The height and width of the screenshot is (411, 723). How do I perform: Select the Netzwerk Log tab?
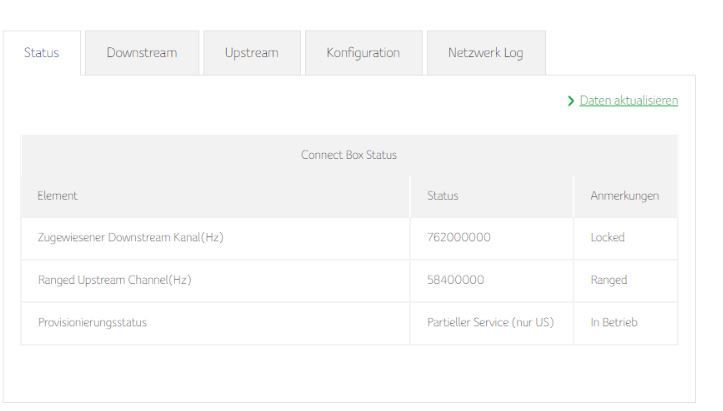tap(487, 53)
